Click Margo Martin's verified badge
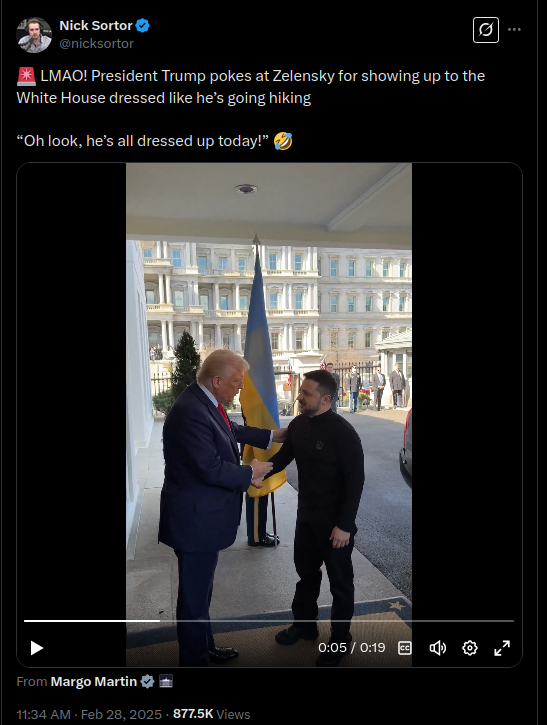The image size is (547, 725). click(147, 682)
